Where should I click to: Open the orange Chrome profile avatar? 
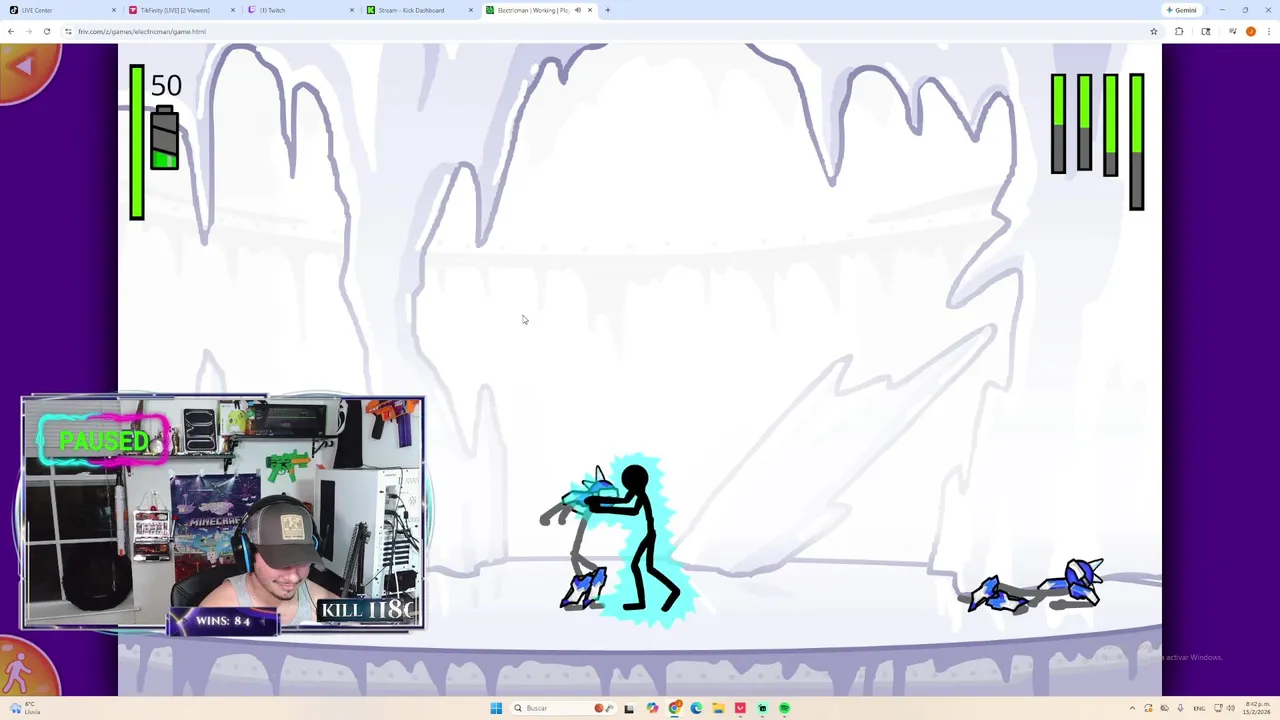pyautogui.click(x=1250, y=31)
